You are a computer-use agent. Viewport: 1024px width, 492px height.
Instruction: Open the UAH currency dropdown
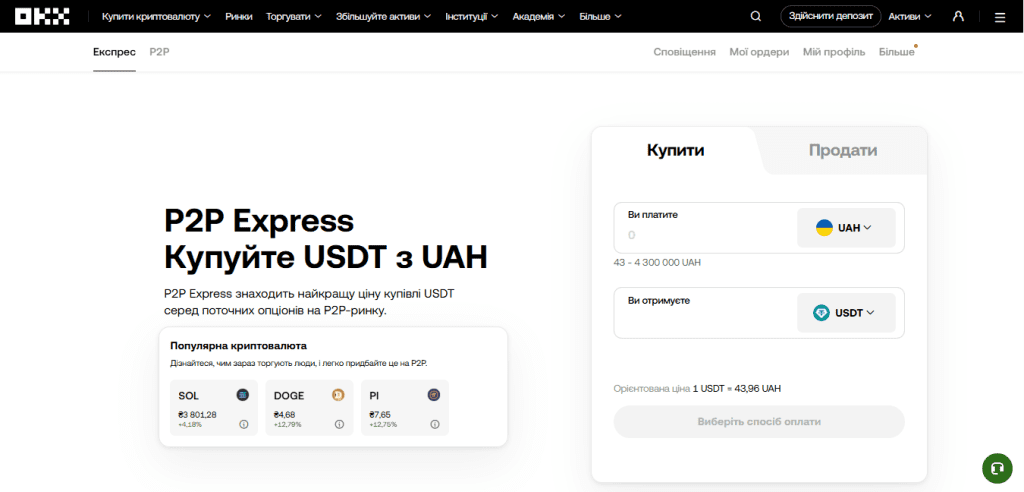click(846, 228)
